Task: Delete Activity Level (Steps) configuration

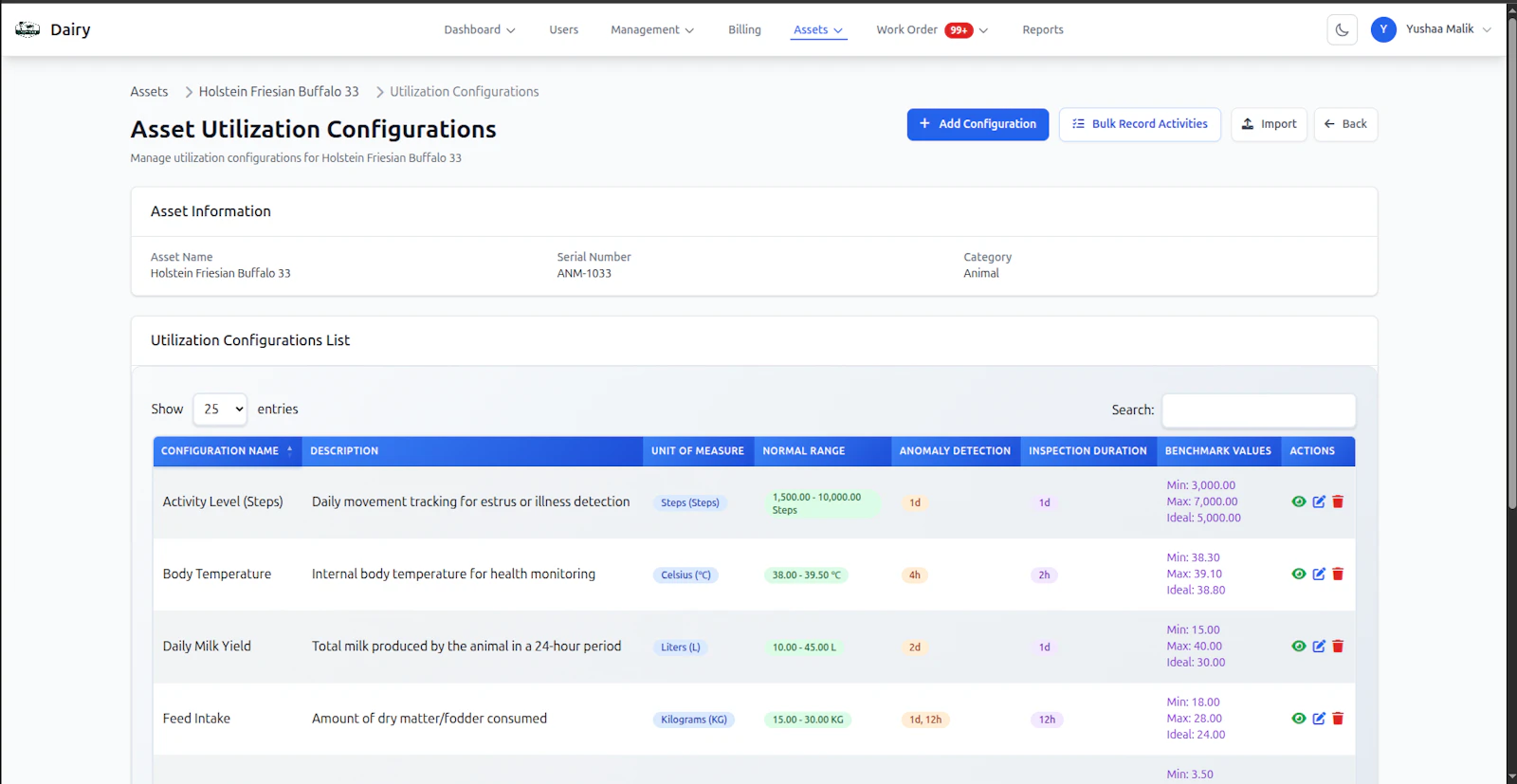Action: 1338,501
